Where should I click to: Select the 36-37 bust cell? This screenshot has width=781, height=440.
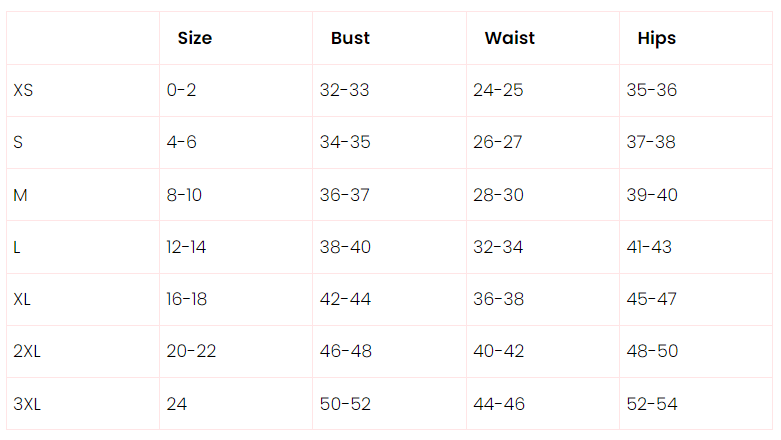pos(344,195)
